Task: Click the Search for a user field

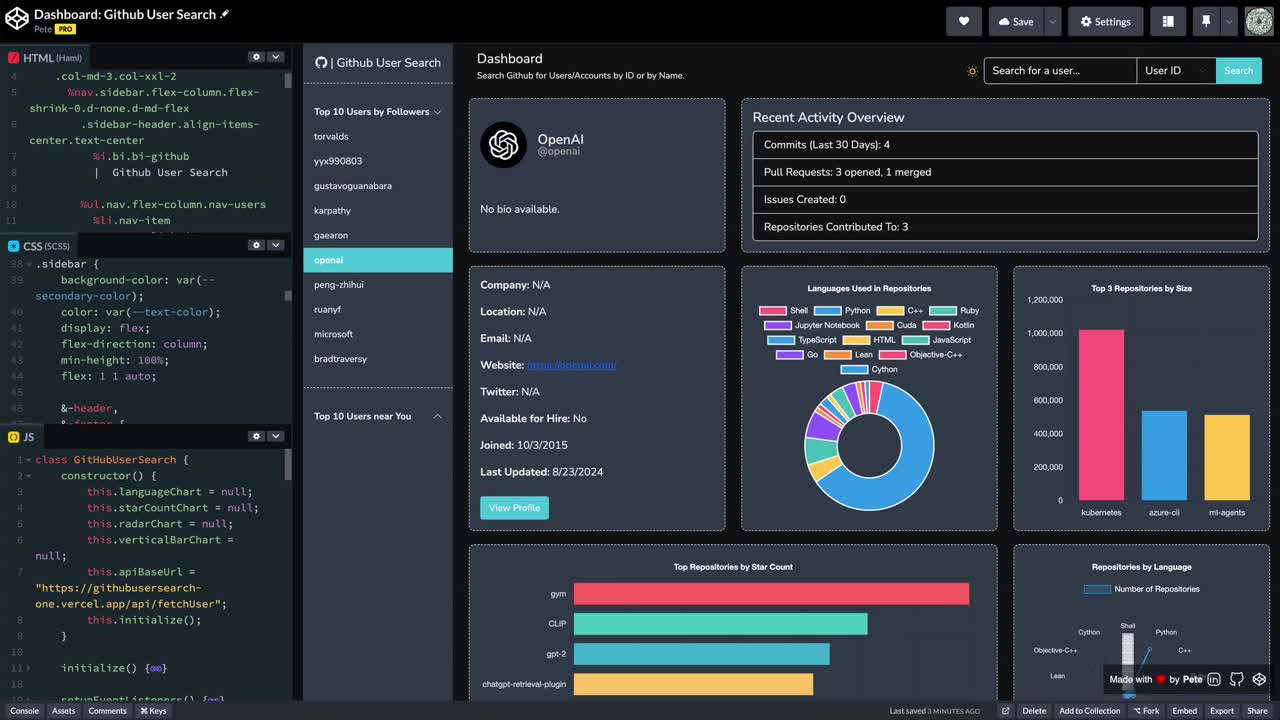Action: pos(1060,70)
